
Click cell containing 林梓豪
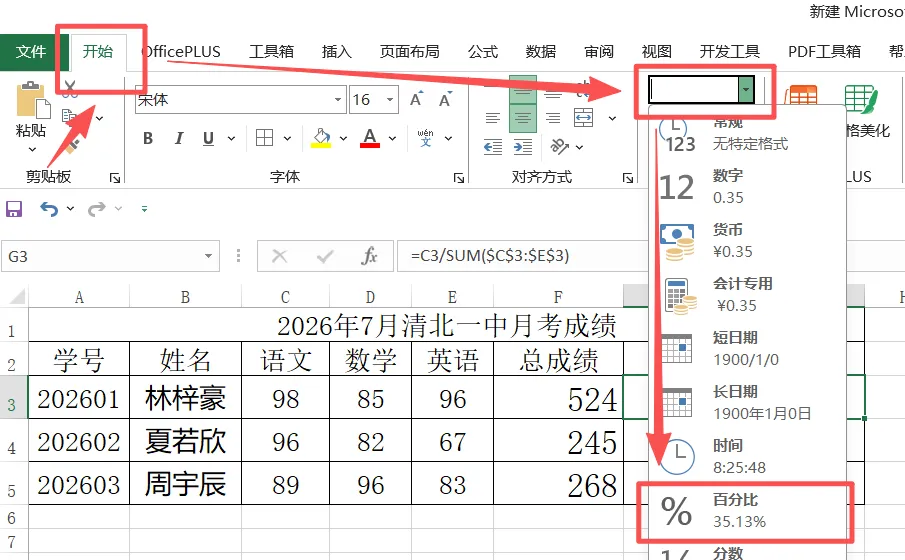[185, 398]
